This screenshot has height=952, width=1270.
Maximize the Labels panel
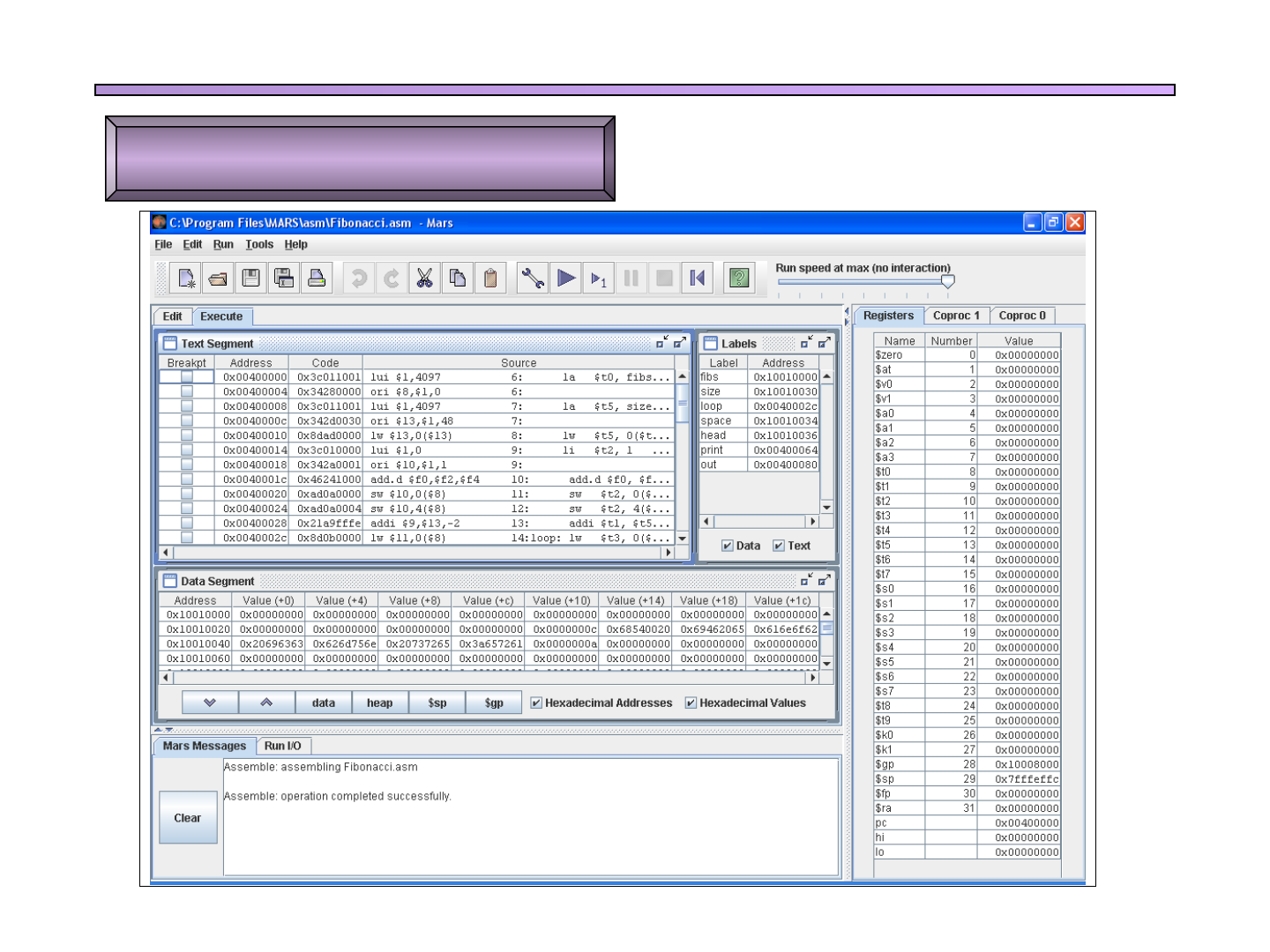coord(825,342)
